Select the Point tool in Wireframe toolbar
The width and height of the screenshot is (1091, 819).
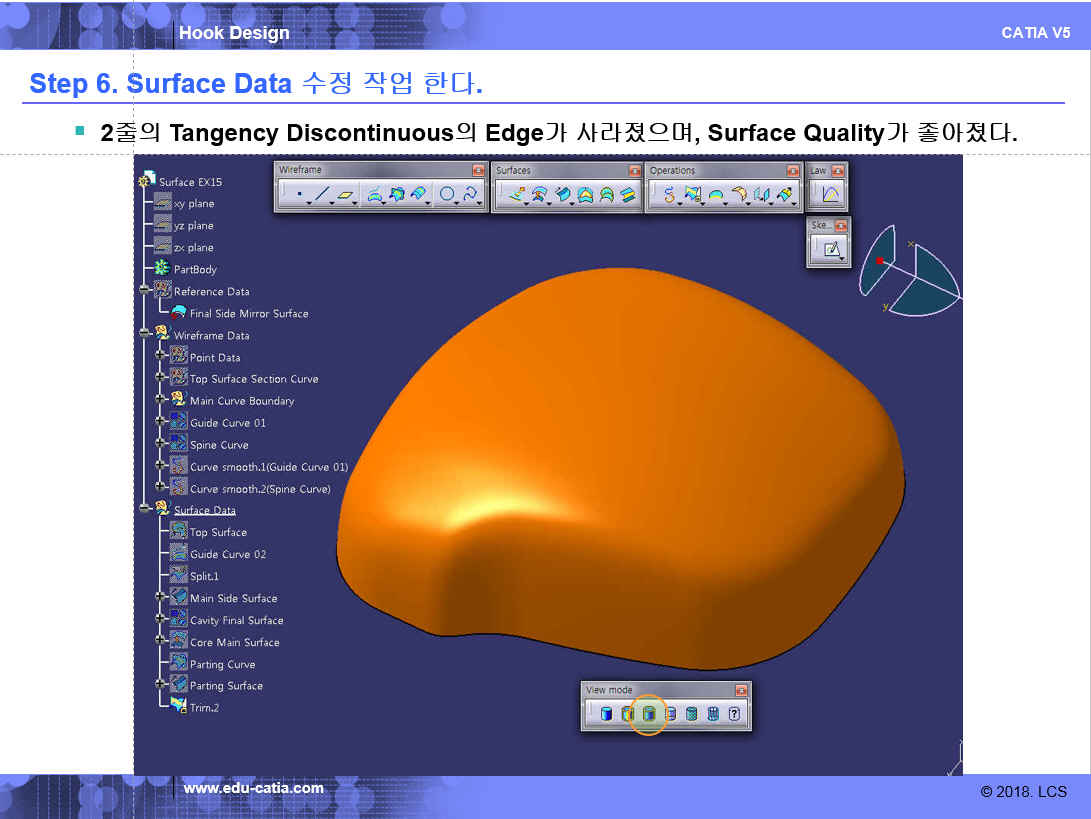tap(299, 195)
